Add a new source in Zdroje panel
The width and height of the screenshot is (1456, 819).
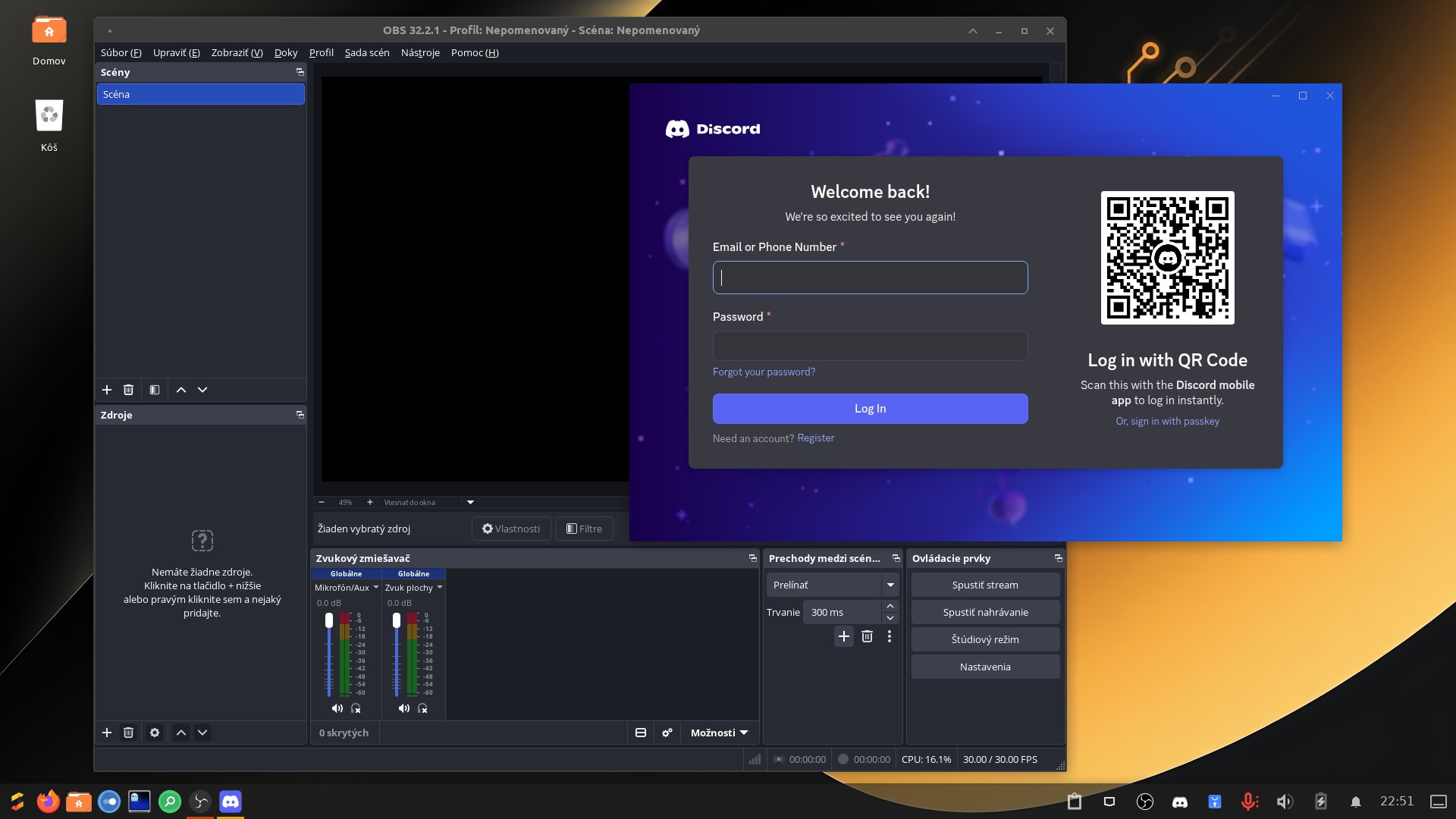coord(107,733)
